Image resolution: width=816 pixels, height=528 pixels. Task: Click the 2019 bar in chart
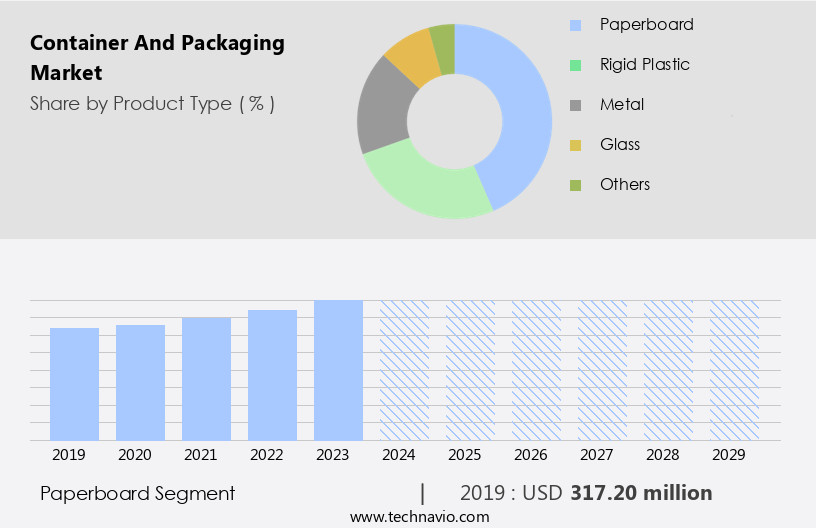(x=75, y=384)
